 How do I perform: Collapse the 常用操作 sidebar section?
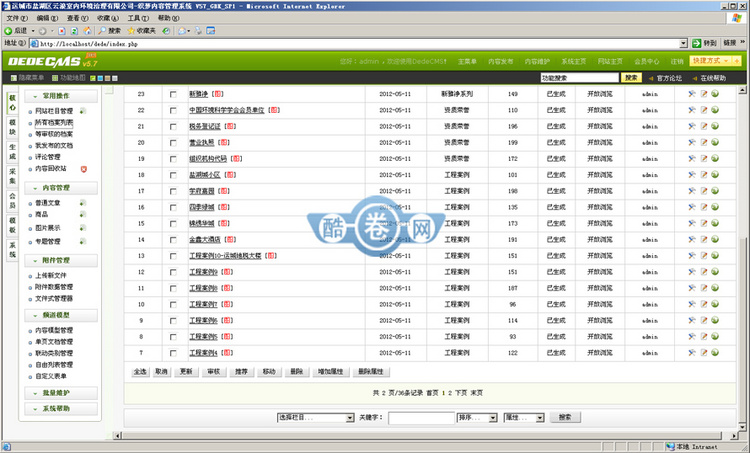coord(61,96)
